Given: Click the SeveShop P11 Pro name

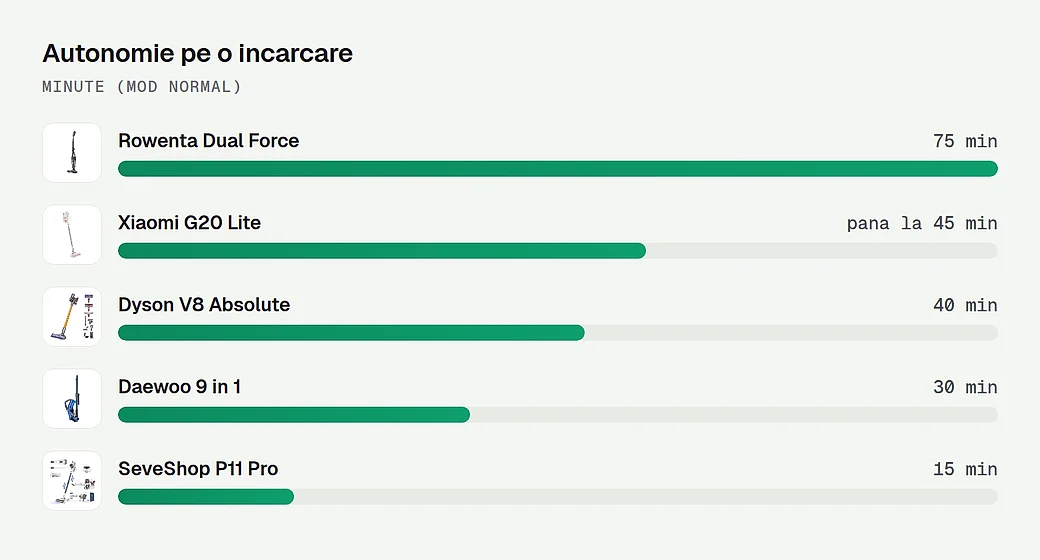Looking at the screenshot, I should click(x=198, y=469).
